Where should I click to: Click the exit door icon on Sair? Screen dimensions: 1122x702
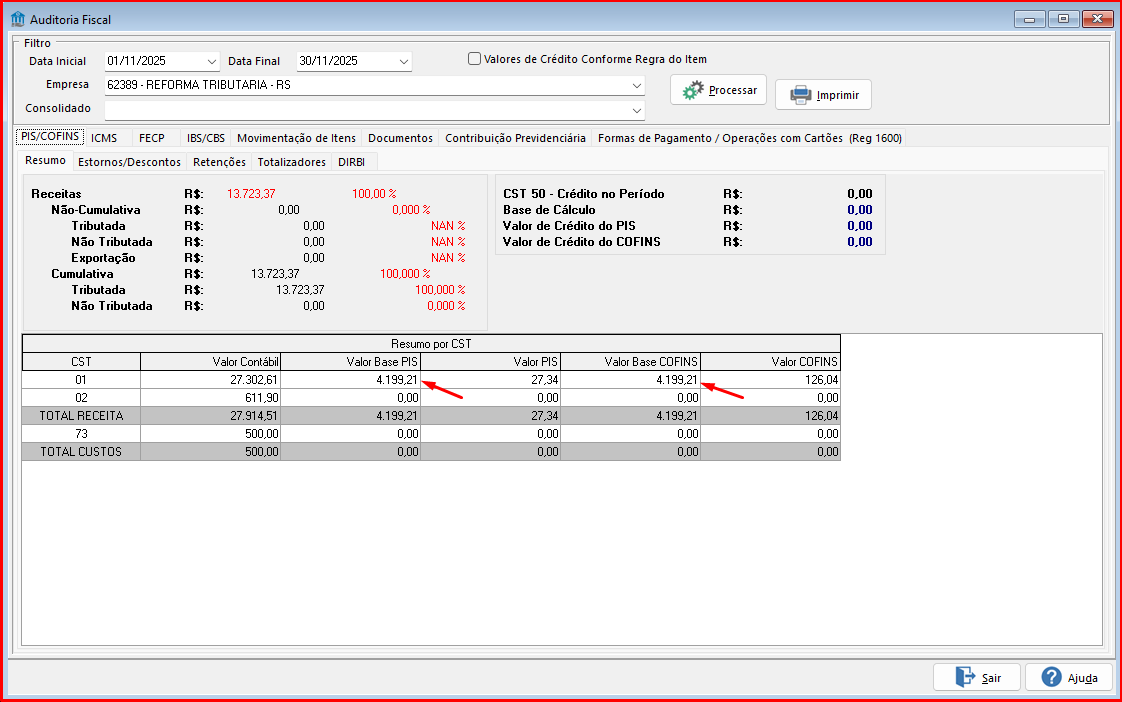[965, 677]
